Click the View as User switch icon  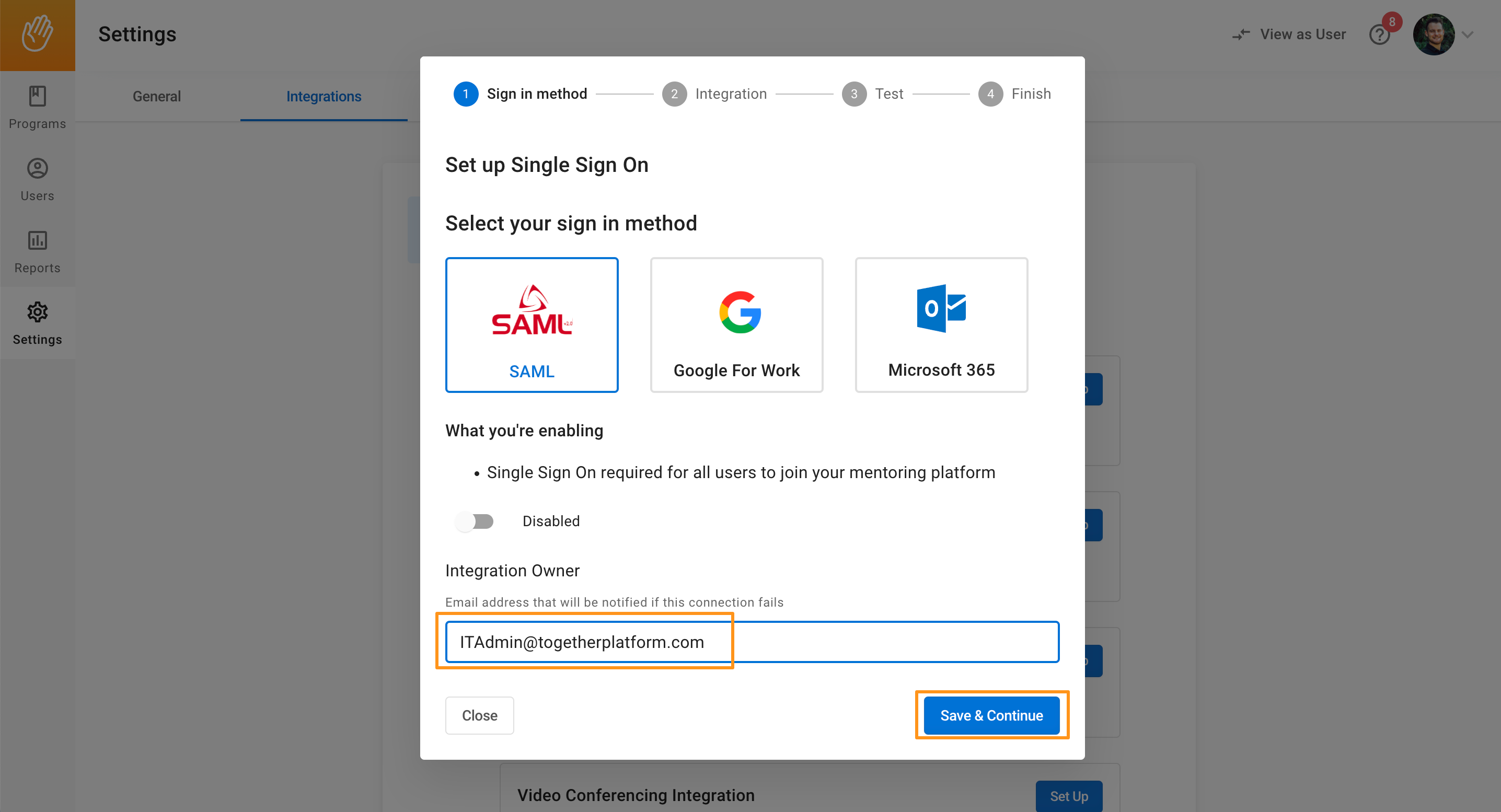coord(1241,34)
